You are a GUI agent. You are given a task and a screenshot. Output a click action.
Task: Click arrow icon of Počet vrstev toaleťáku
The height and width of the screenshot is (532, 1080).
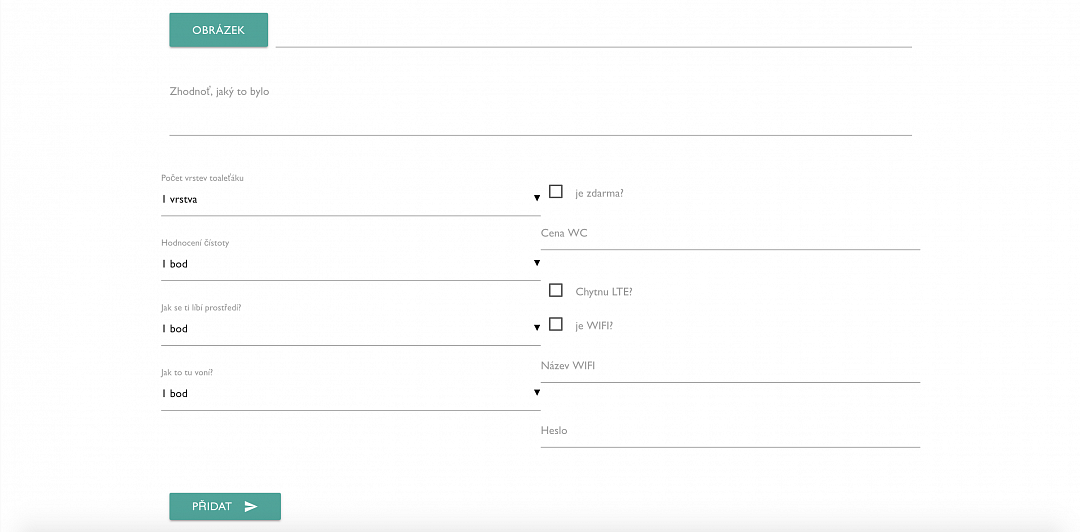click(537, 198)
